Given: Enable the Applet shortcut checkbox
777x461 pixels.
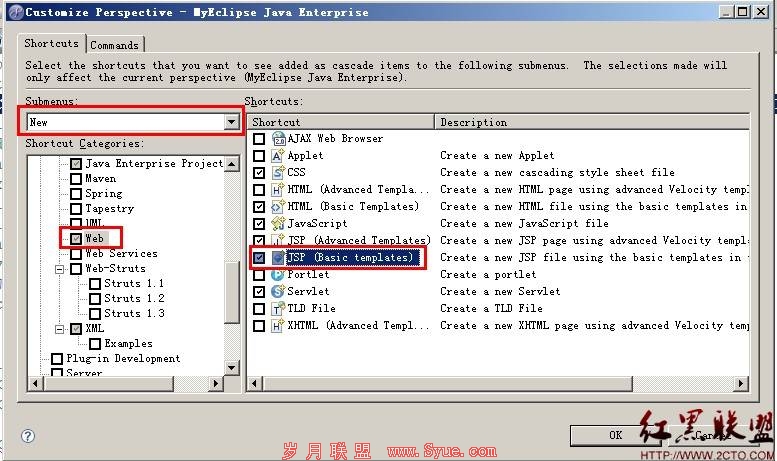Looking at the screenshot, I should (259, 156).
